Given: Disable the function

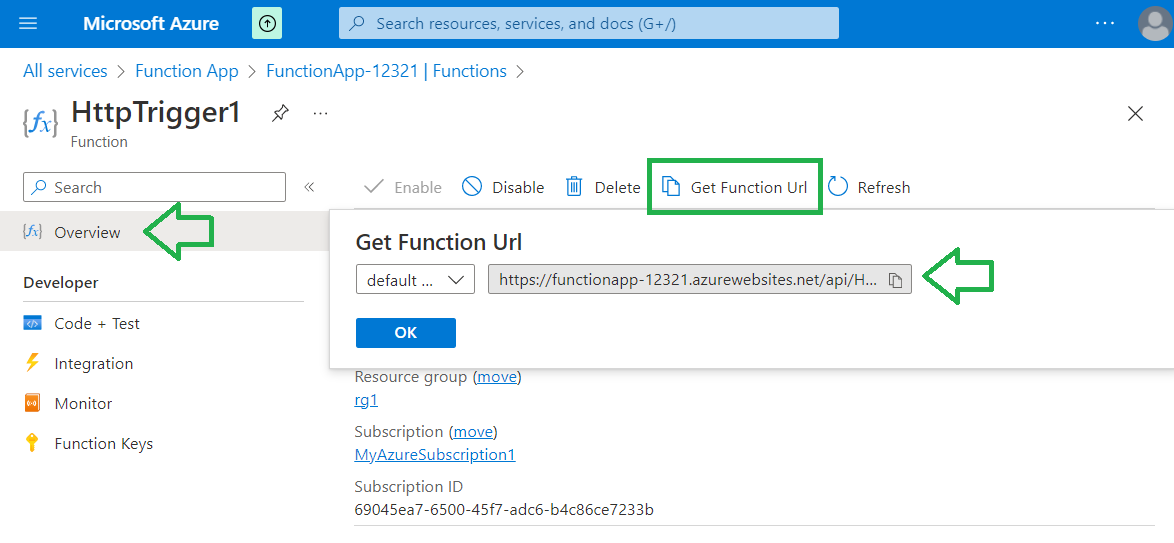Looking at the screenshot, I should click(503, 187).
